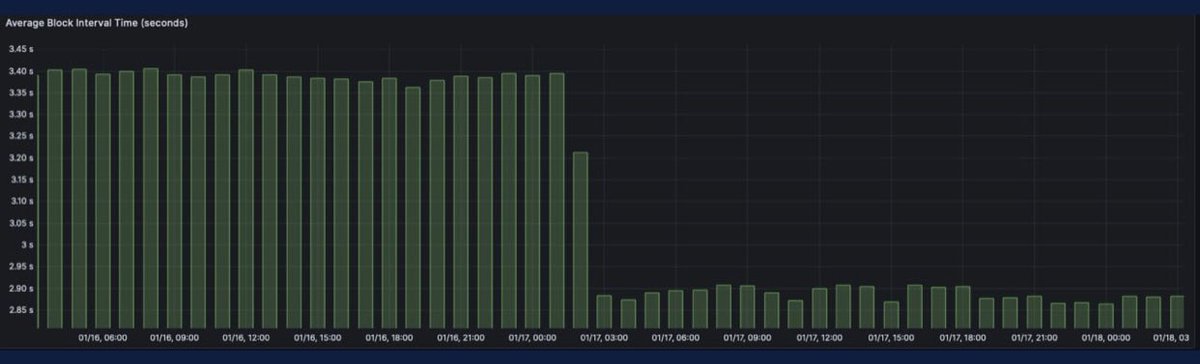Click the 01/17, 12:00 time label
The image size is (1200, 364).
819,338
